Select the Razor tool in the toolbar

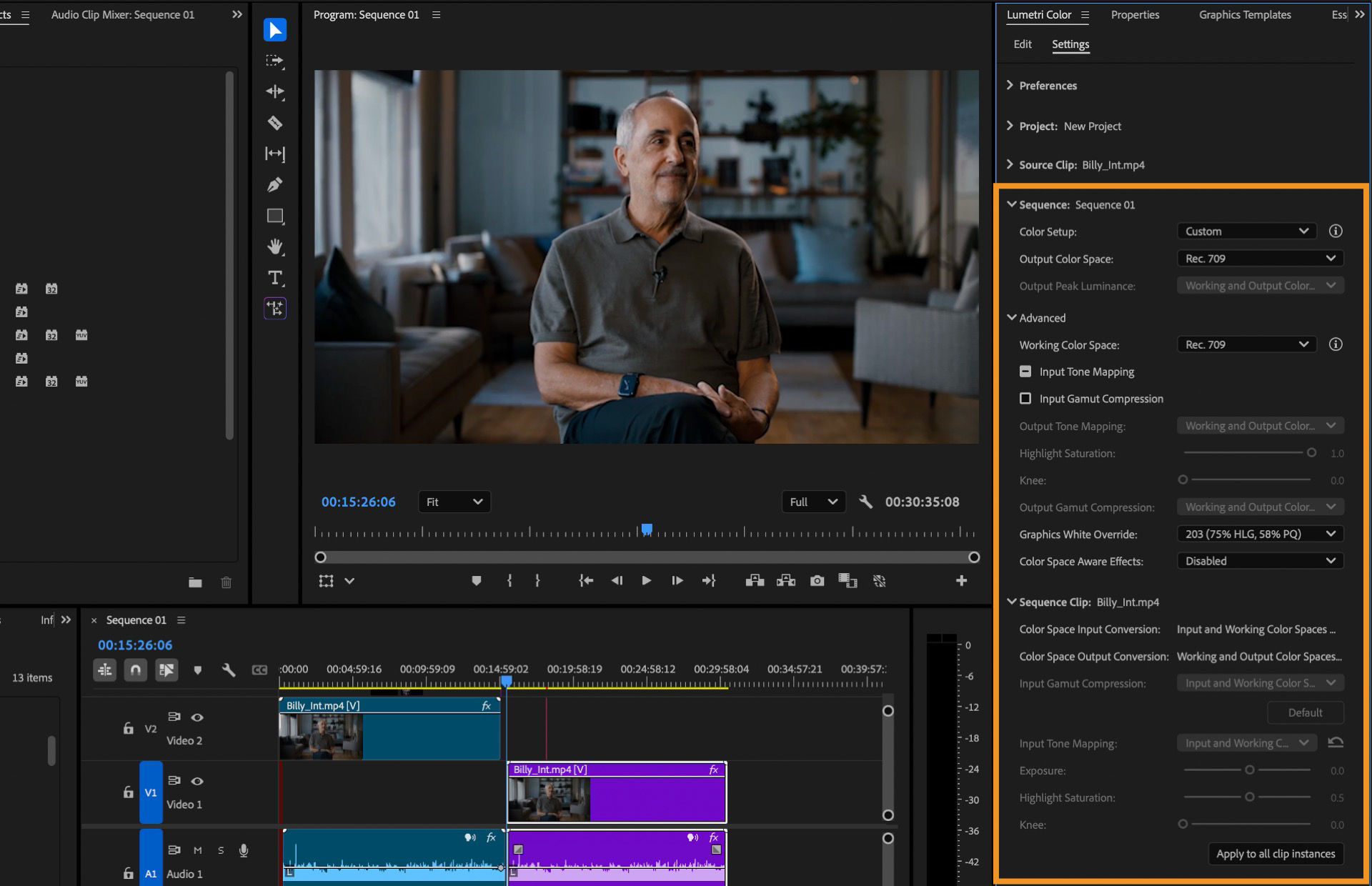pos(275,123)
